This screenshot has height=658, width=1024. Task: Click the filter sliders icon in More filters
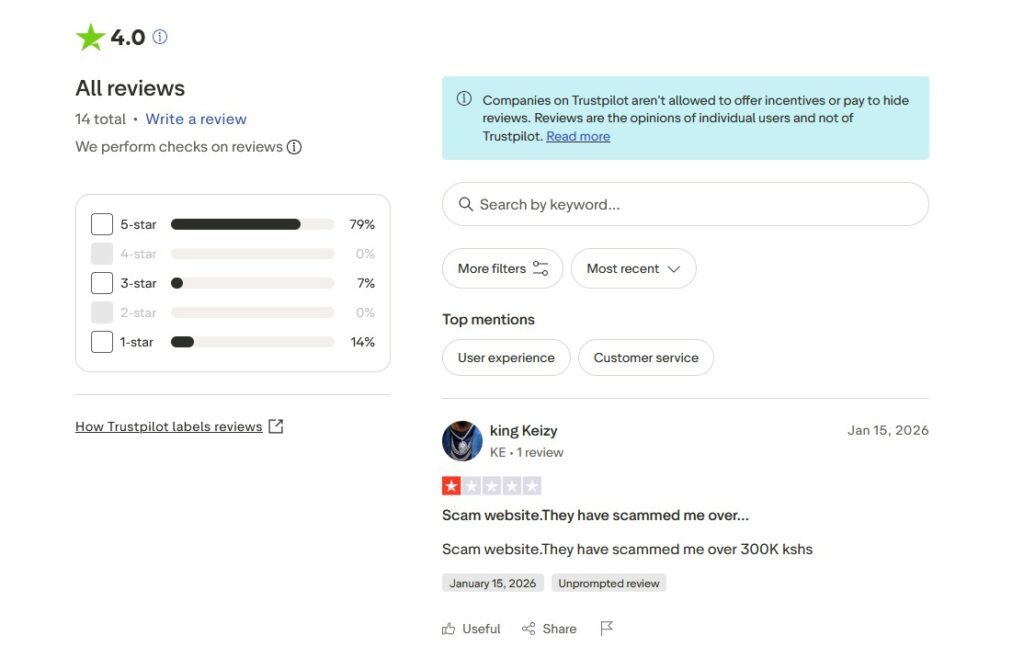pyautogui.click(x=540, y=268)
